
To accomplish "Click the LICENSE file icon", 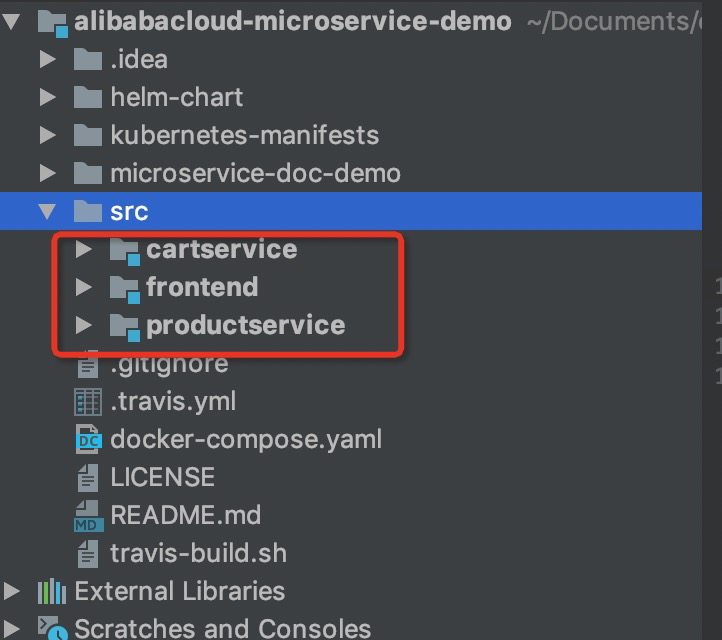I will [x=89, y=477].
